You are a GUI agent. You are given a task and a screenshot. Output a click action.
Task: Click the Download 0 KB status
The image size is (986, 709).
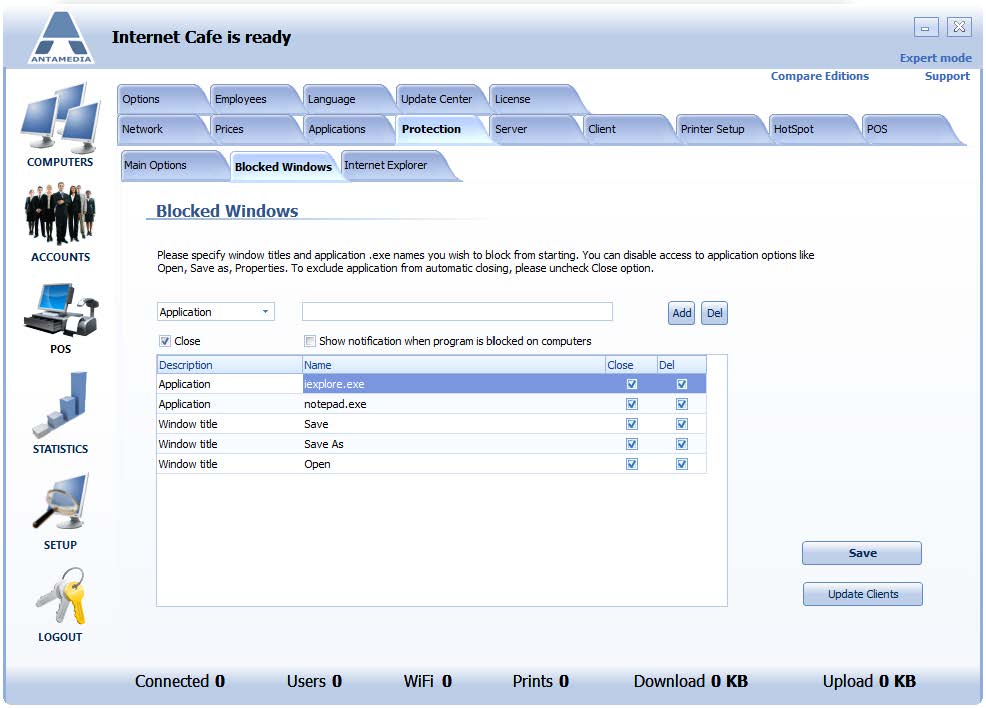coord(690,681)
